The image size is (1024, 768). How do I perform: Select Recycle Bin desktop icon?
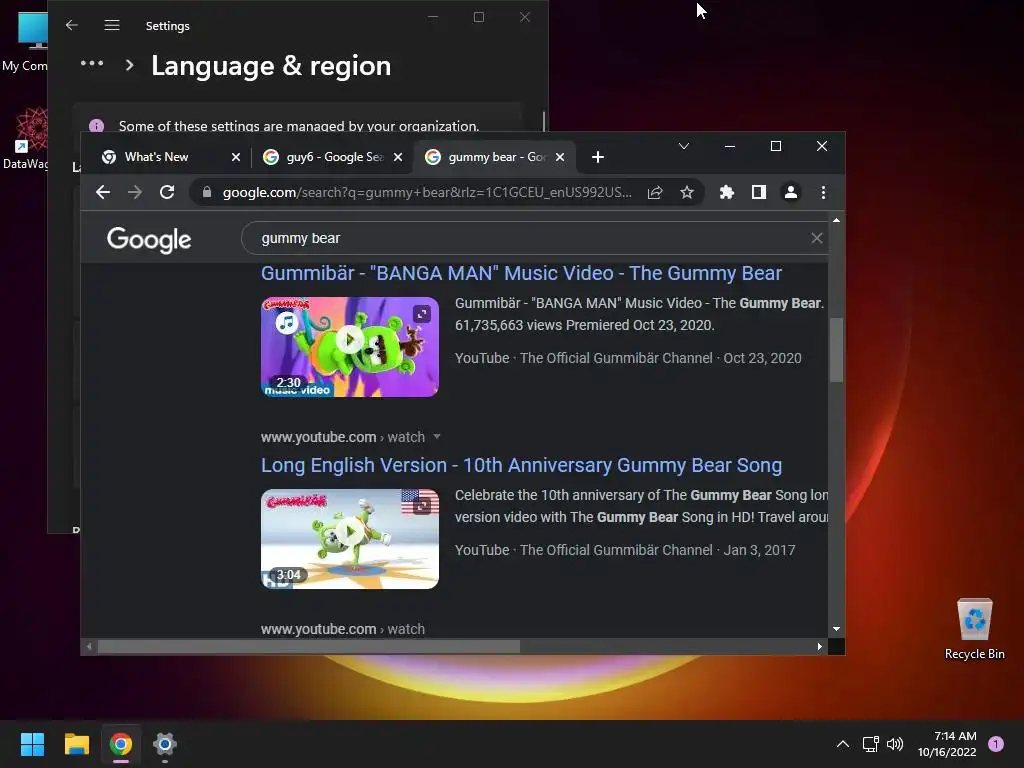click(x=974, y=628)
